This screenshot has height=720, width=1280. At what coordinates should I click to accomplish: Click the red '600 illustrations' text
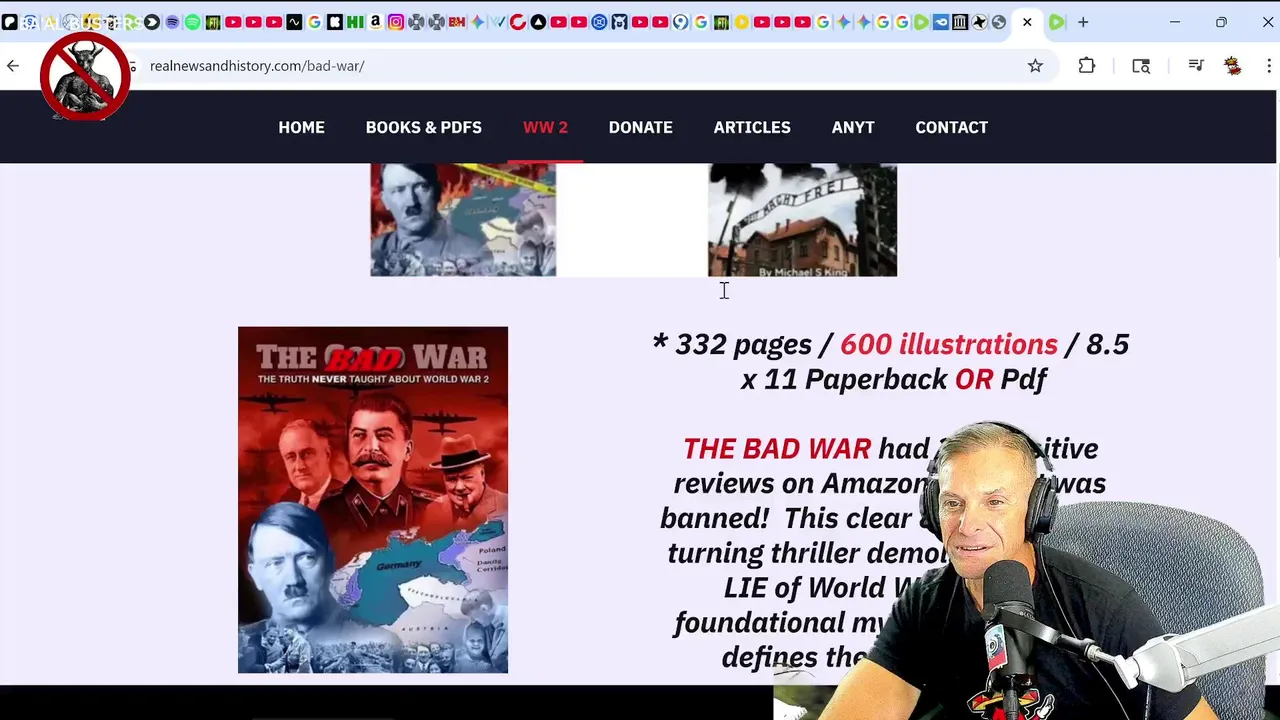(948, 345)
